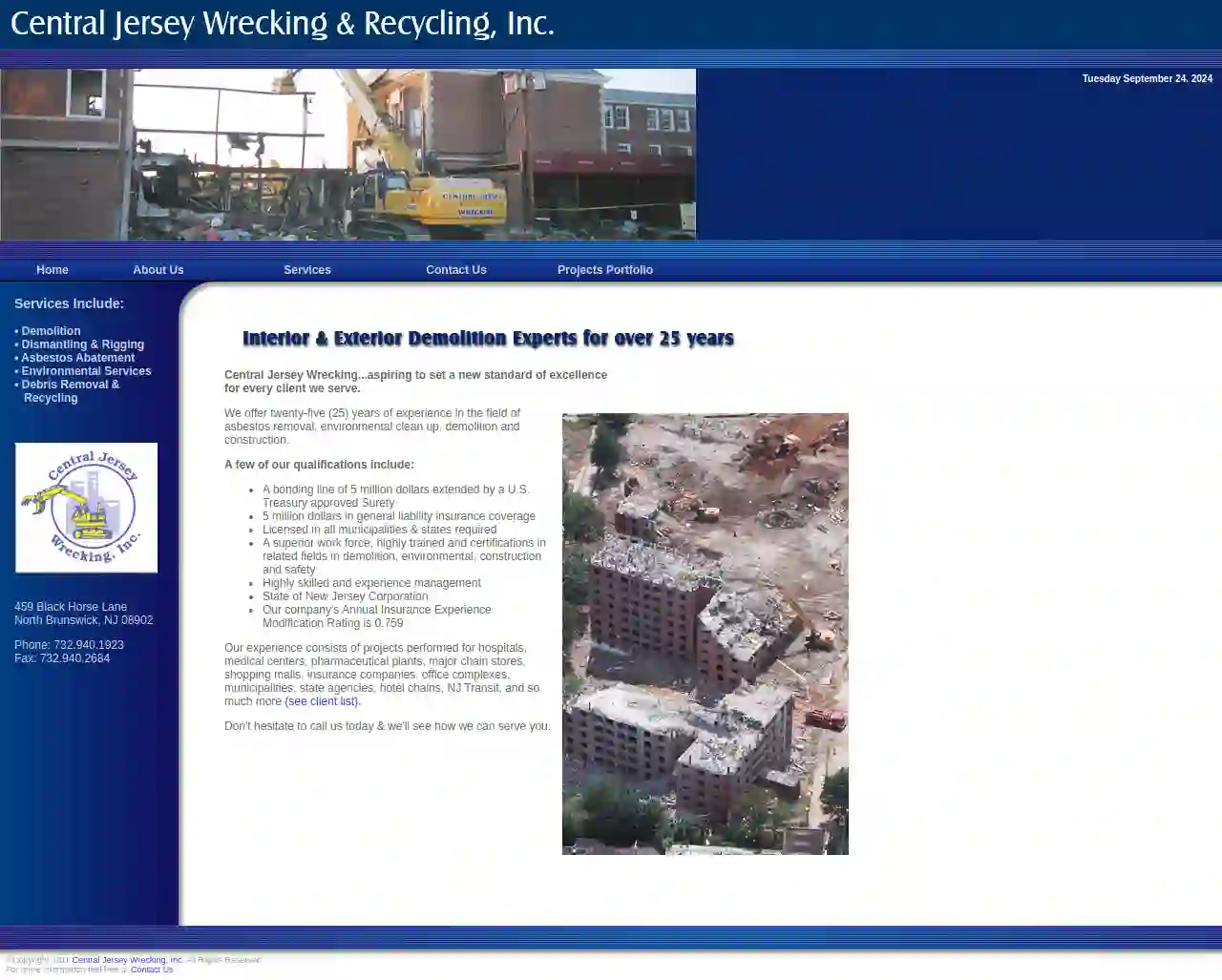This screenshot has width=1222, height=980.
Task: Open the footer Contact Us link
Action: click(x=152, y=970)
